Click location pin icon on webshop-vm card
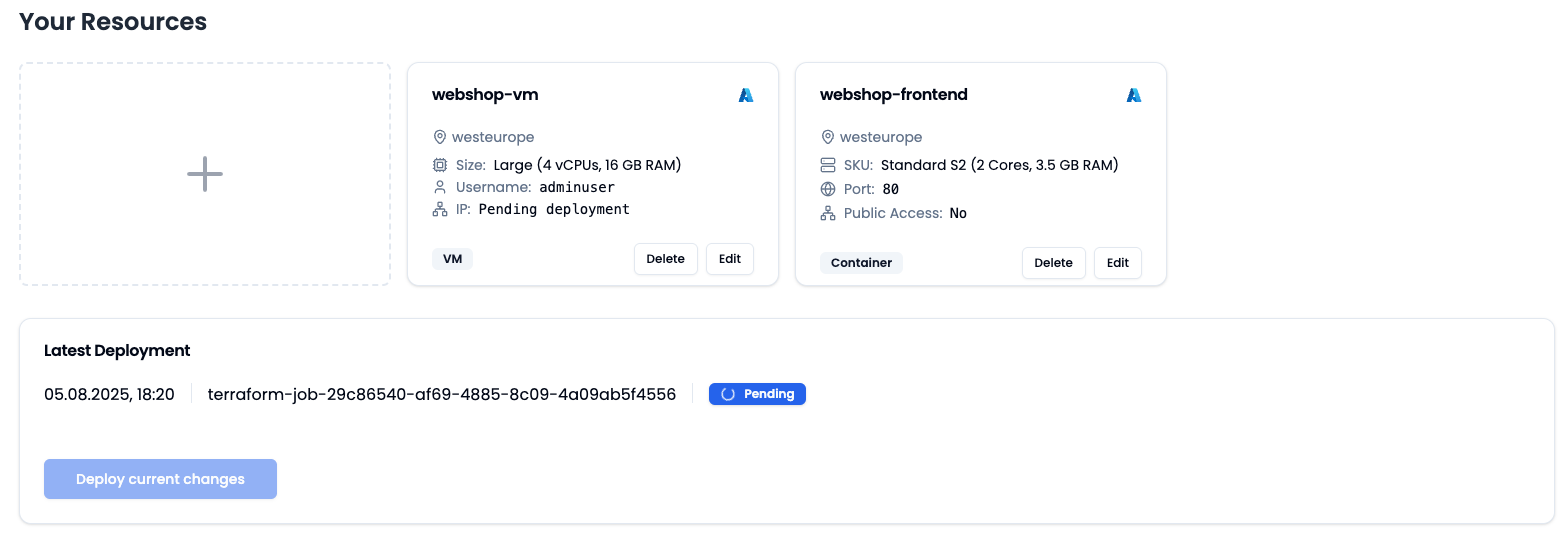This screenshot has width=1568, height=554. (x=439, y=137)
